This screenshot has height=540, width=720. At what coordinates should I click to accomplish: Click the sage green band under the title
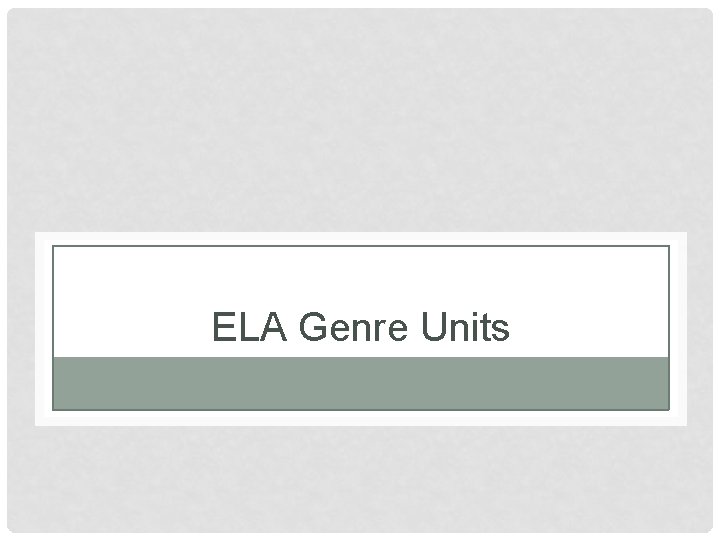(x=361, y=383)
